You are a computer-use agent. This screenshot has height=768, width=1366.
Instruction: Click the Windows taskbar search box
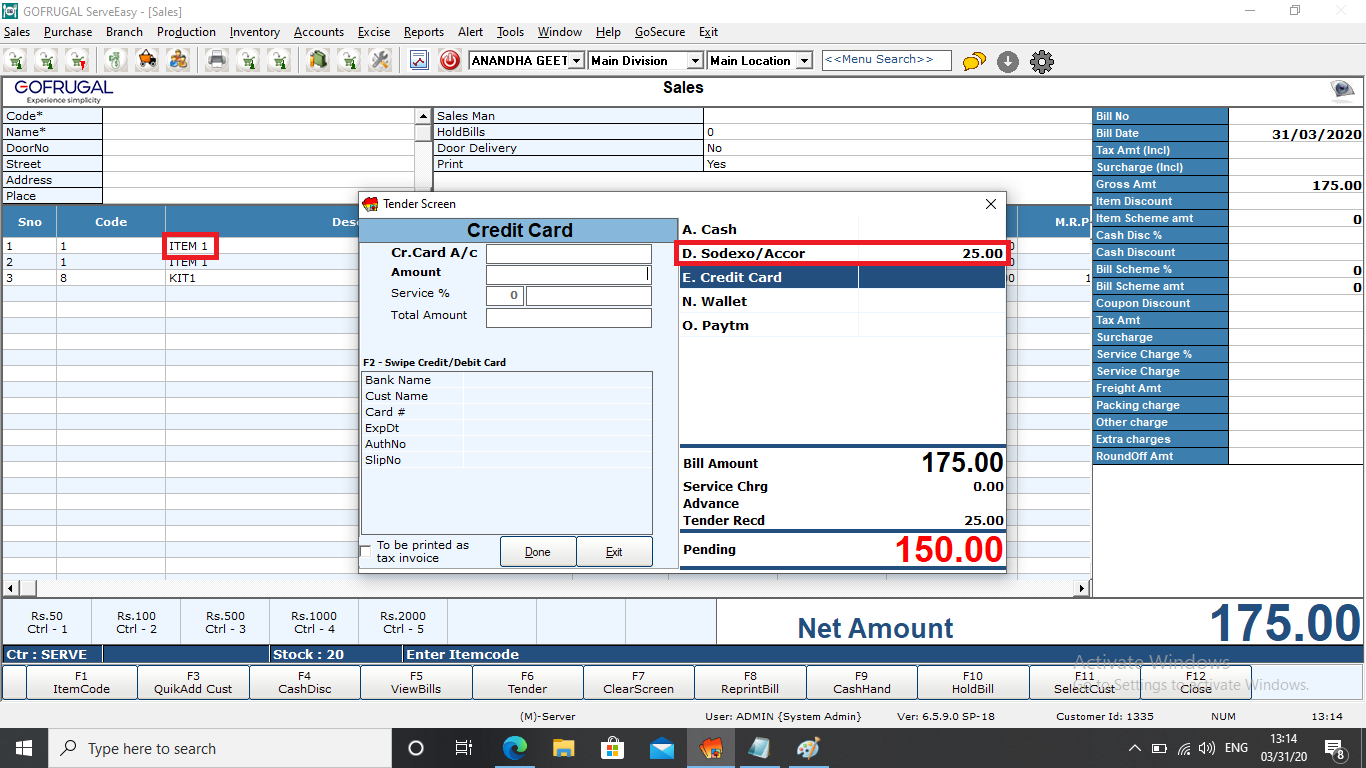[x=219, y=748]
